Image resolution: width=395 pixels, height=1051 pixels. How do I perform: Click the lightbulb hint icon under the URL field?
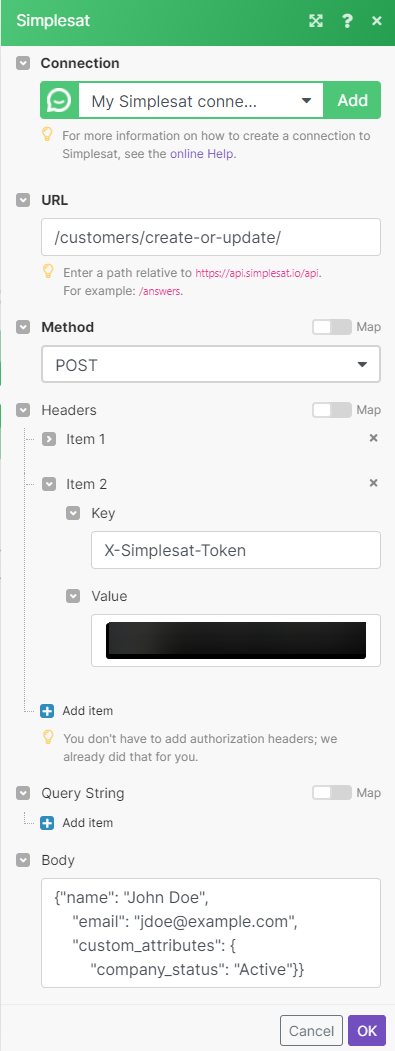coord(48,271)
